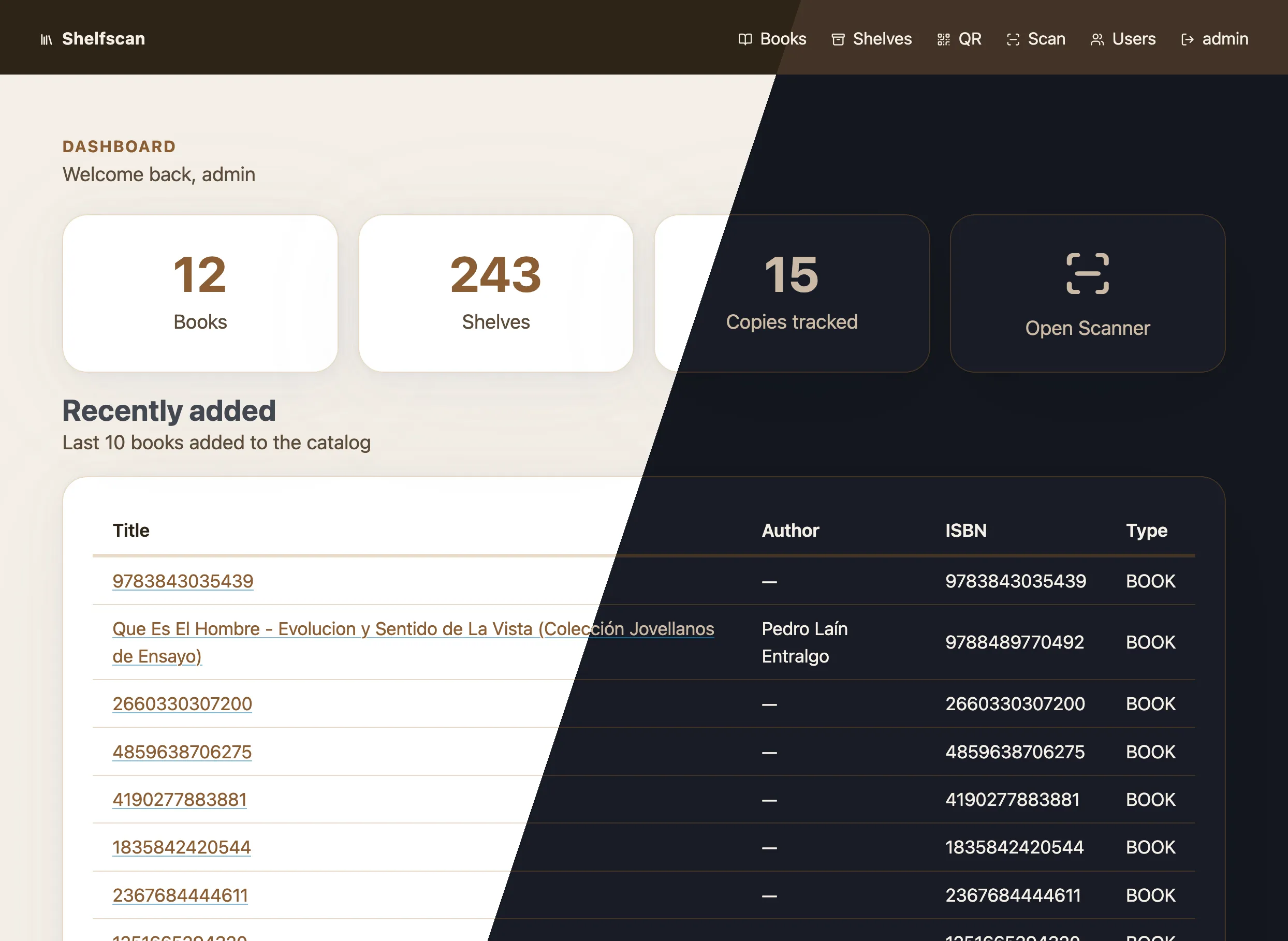Open the 12 Books stat card

[200, 293]
